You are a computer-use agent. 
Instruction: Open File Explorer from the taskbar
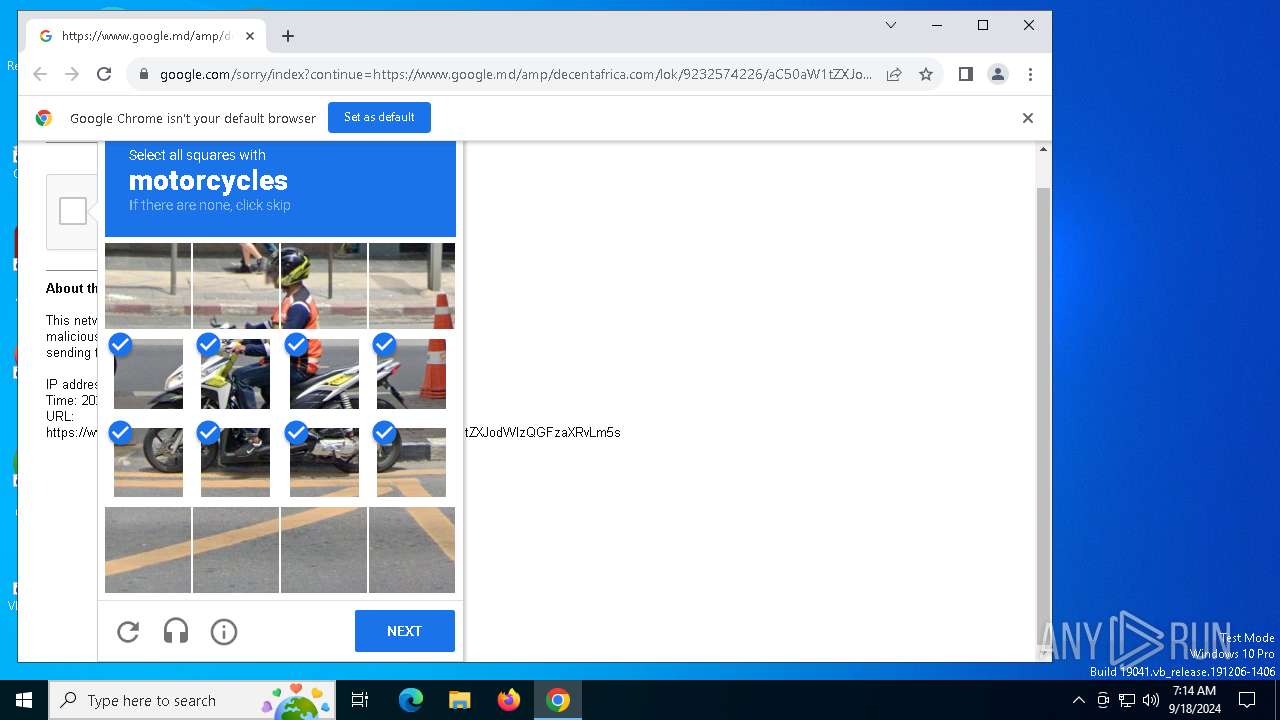459,700
